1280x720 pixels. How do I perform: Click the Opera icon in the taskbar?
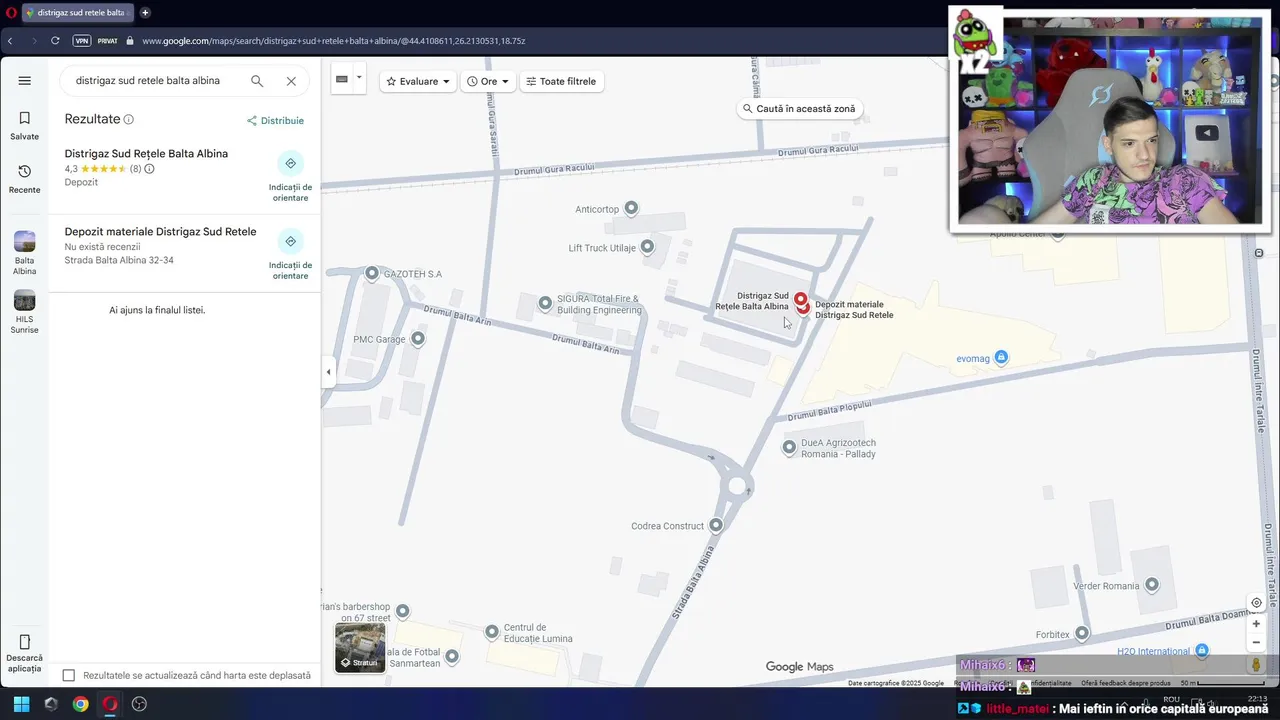pos(110,704)
